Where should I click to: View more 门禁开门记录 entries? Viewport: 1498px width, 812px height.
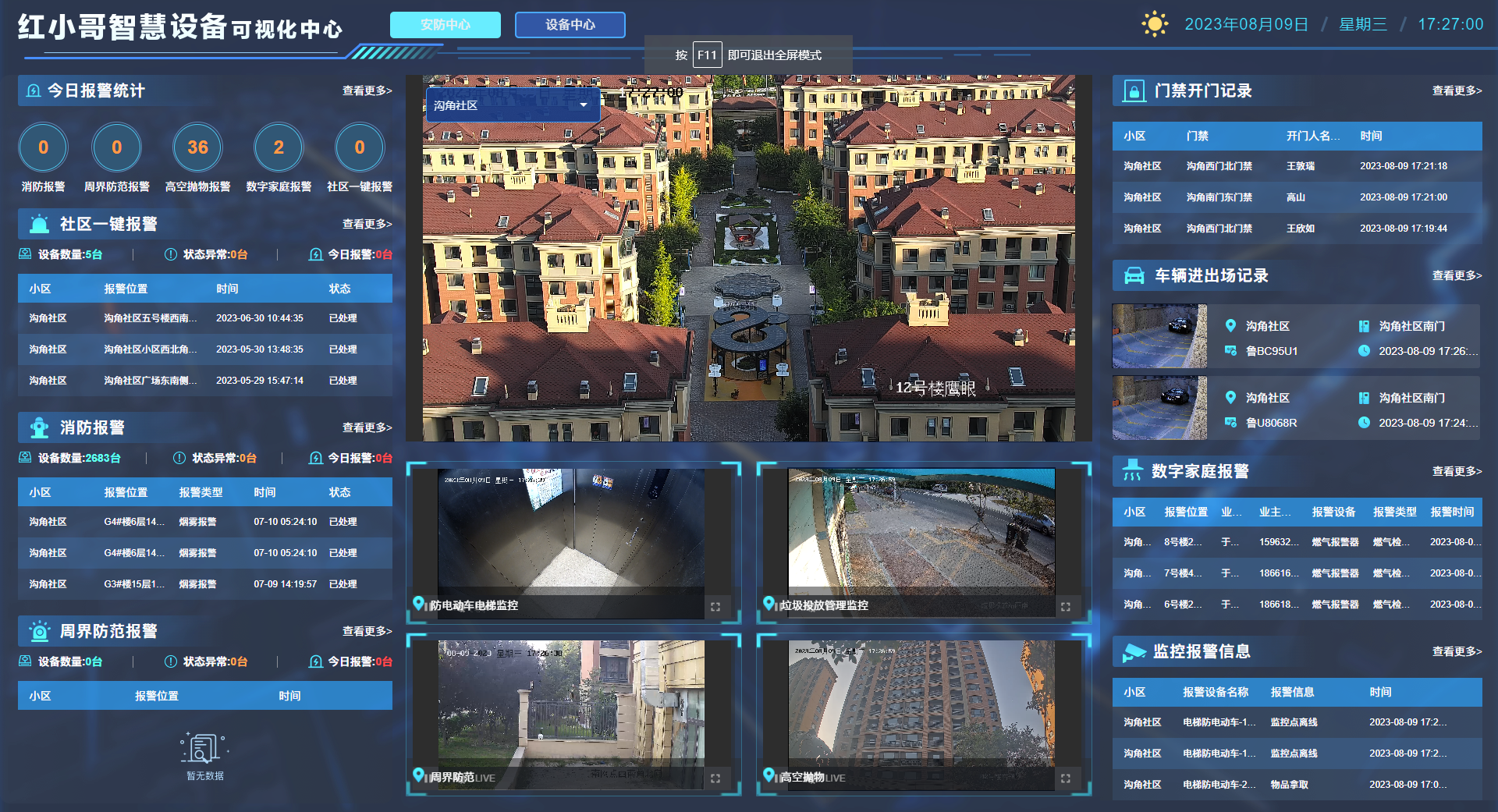coord(1456,90)
